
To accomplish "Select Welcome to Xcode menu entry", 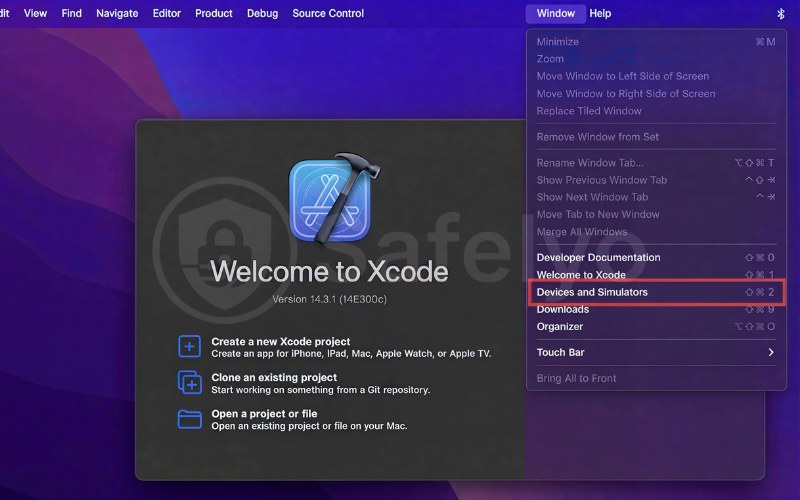I will (656, 275).
